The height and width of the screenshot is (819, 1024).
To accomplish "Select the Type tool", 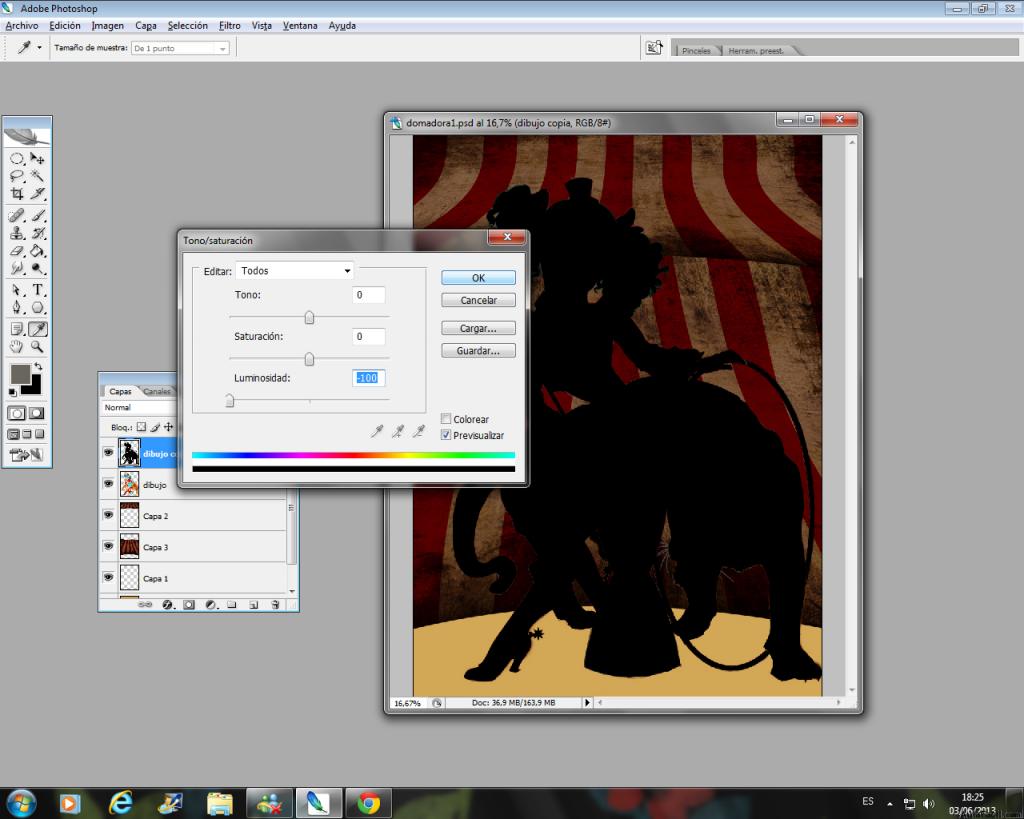I will pos(37,290).
